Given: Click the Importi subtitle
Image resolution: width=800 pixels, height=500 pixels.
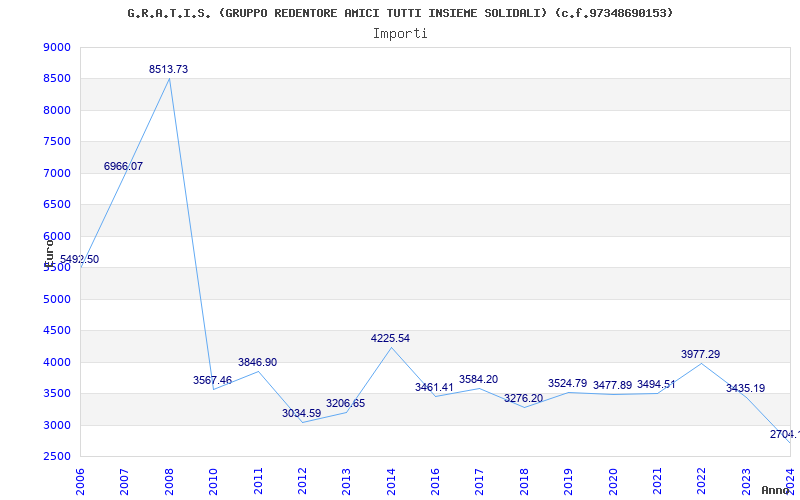Looking at the screenshot, I should (400, 33).
